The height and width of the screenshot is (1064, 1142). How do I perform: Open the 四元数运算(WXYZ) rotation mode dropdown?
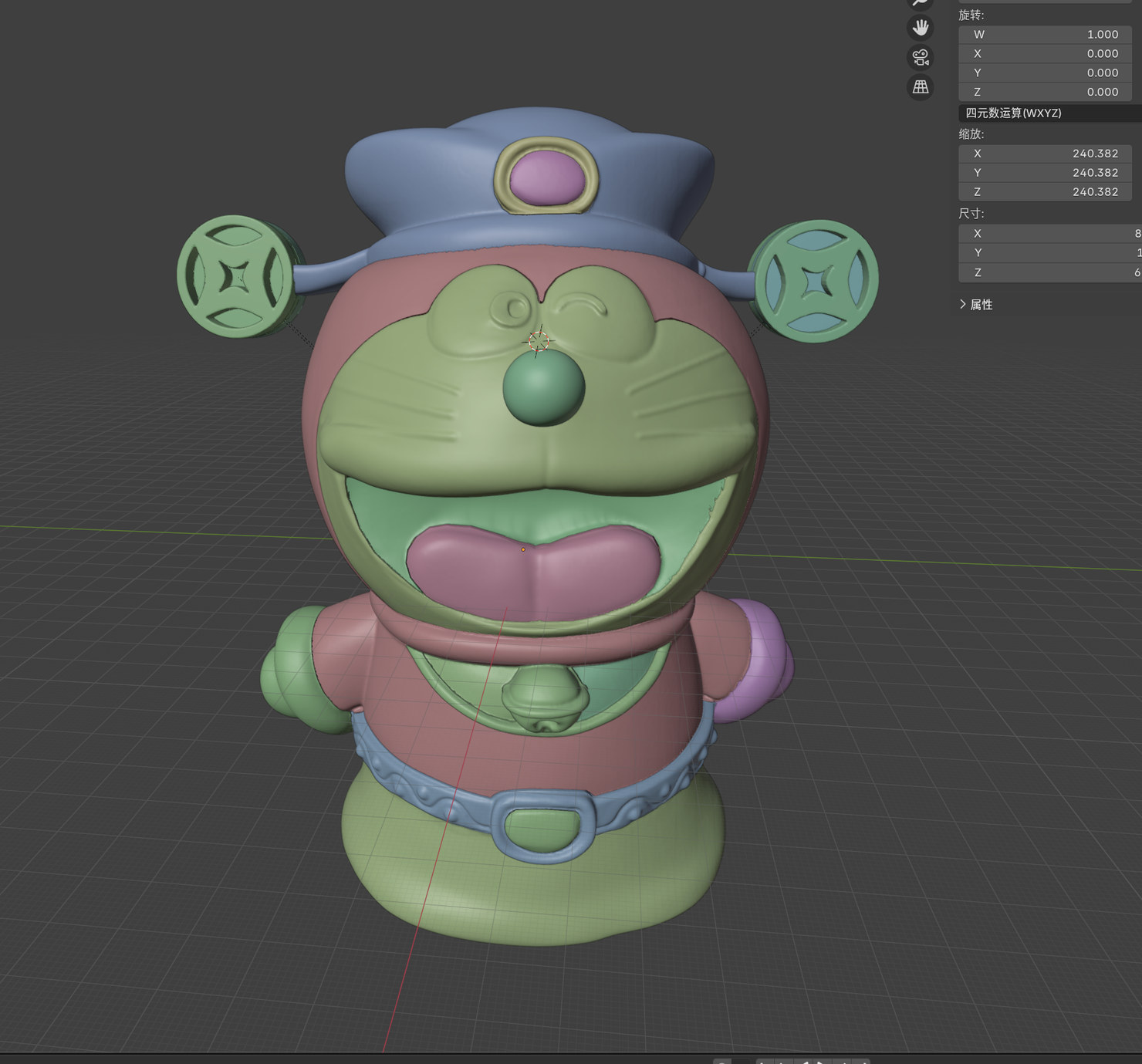click(1050, 113)
